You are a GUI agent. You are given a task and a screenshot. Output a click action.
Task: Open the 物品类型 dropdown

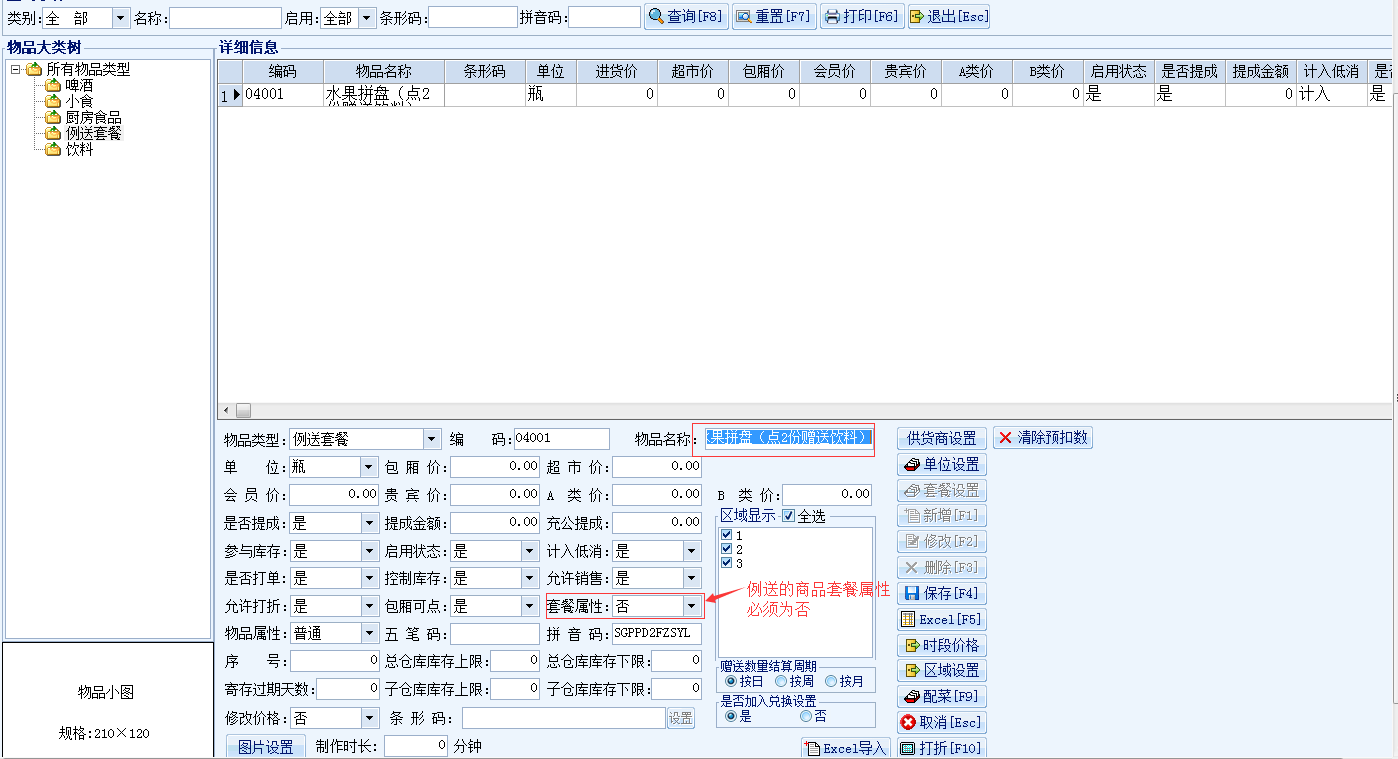[x=432, y=439]
